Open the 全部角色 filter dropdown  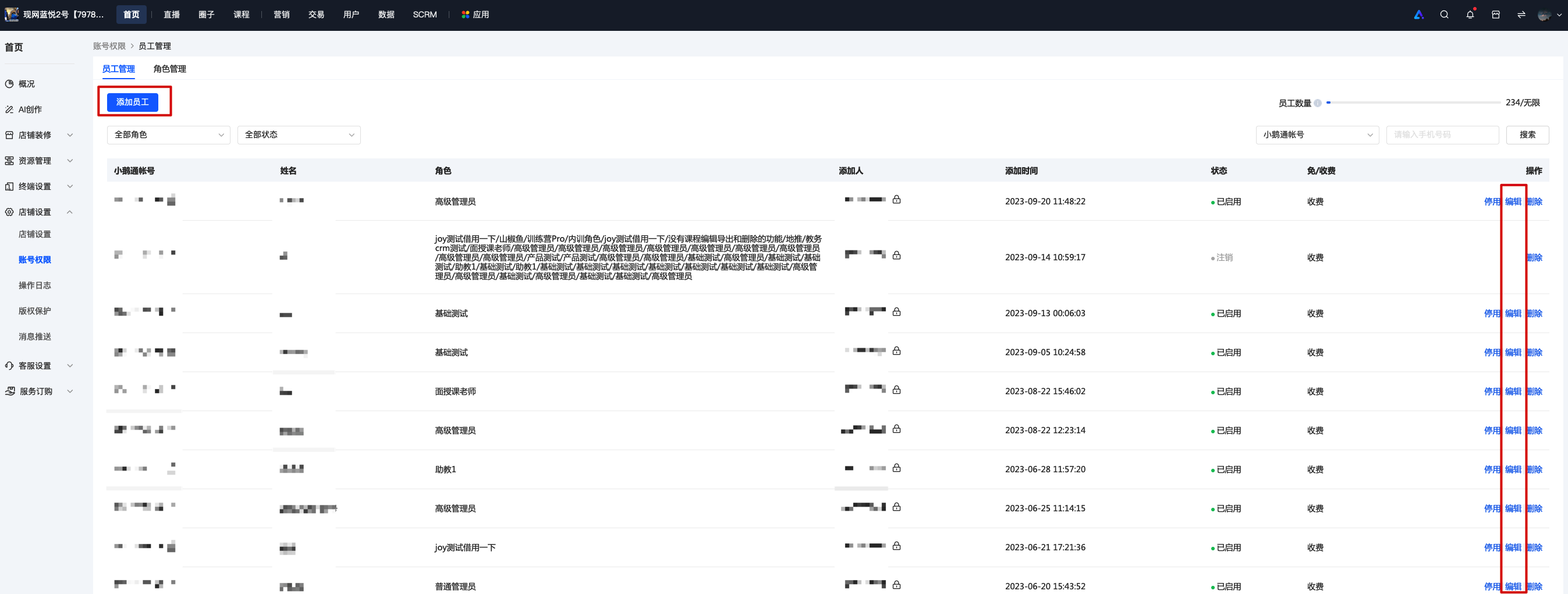(x=169, y=135)
